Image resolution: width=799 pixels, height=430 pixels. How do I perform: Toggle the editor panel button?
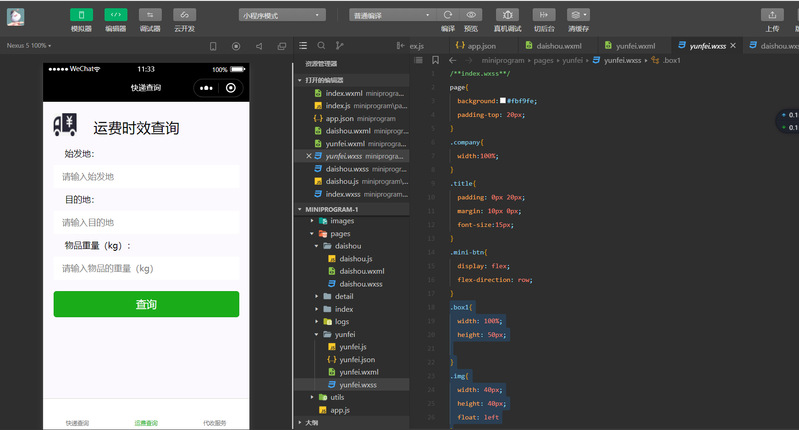pyautogui.click(x=116, y=15)
